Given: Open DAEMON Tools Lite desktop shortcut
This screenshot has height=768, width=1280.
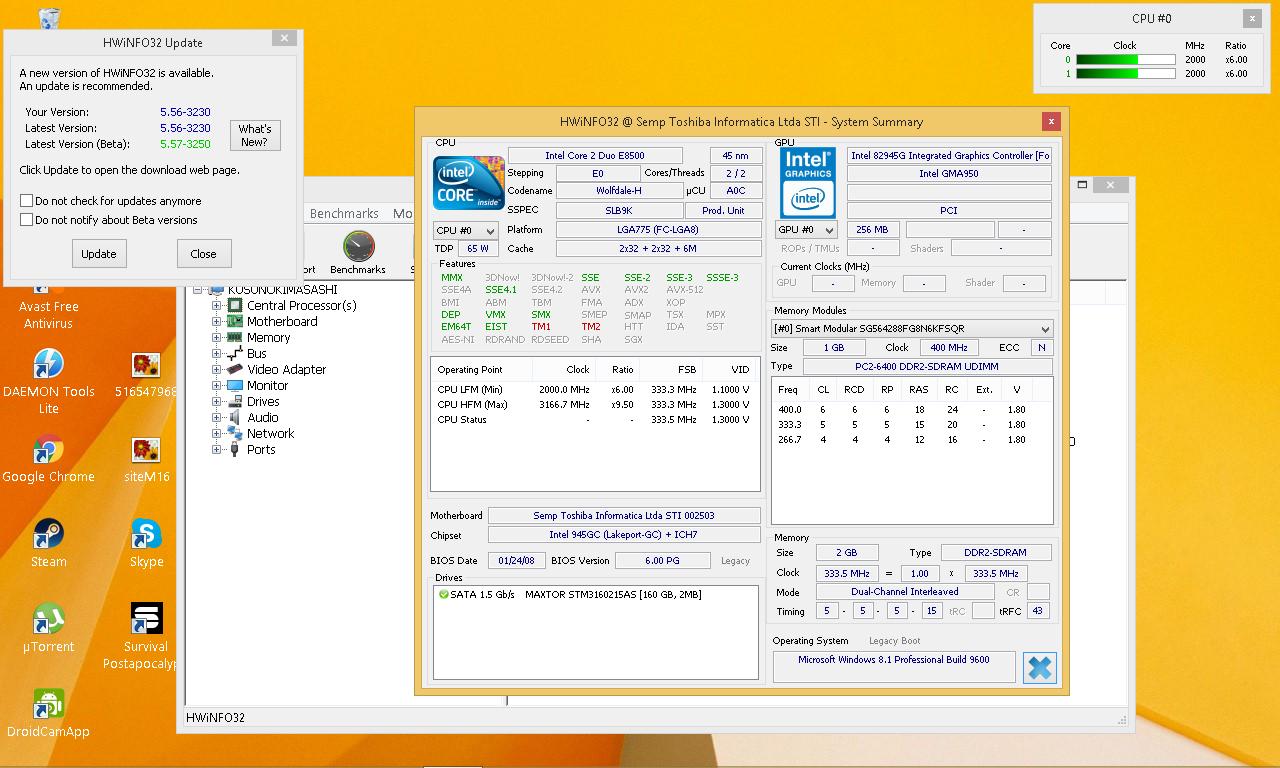Looking at the screenshot, I should 49,381.
